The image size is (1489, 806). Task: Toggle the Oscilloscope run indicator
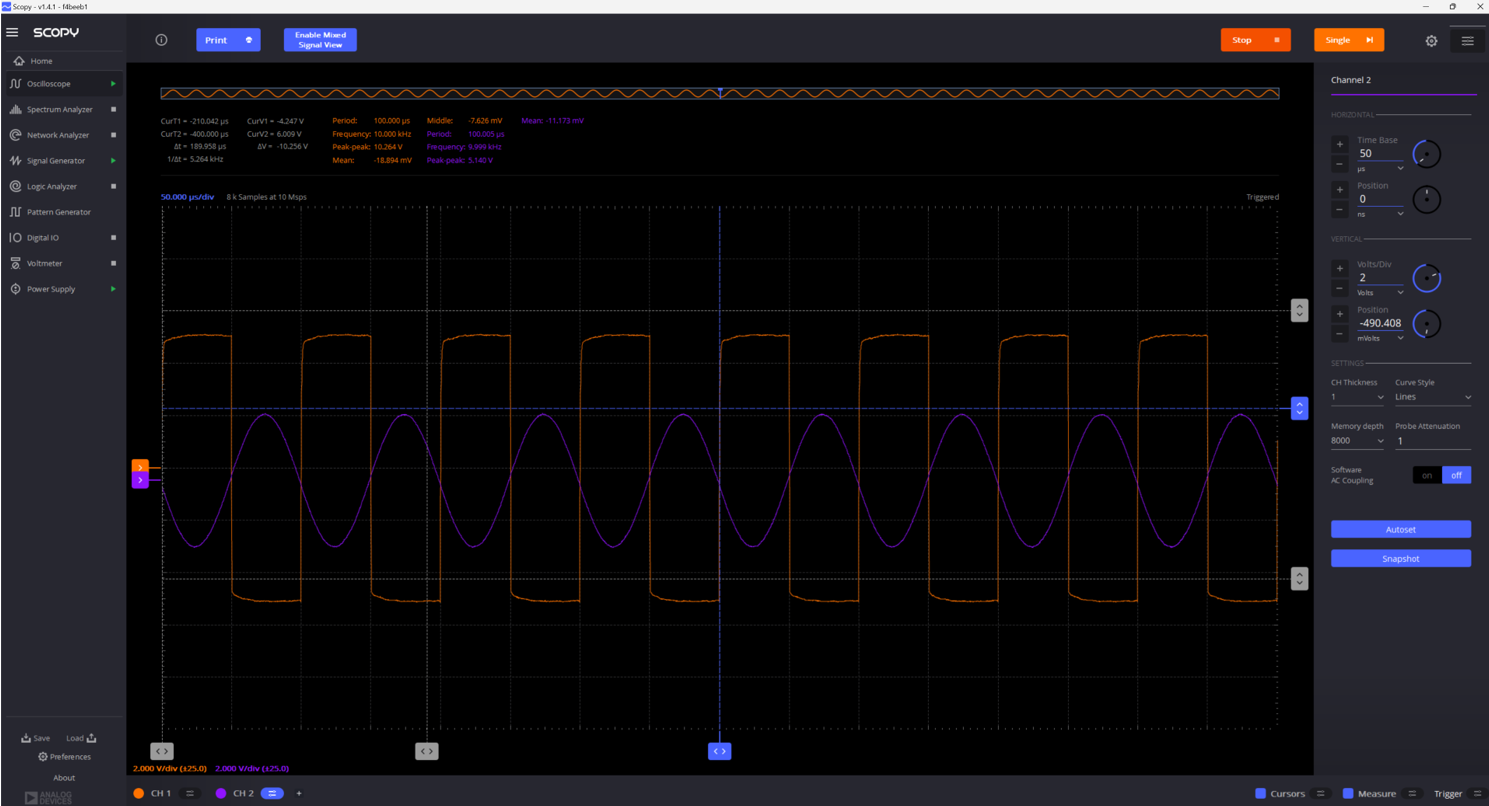coord(113,84)
